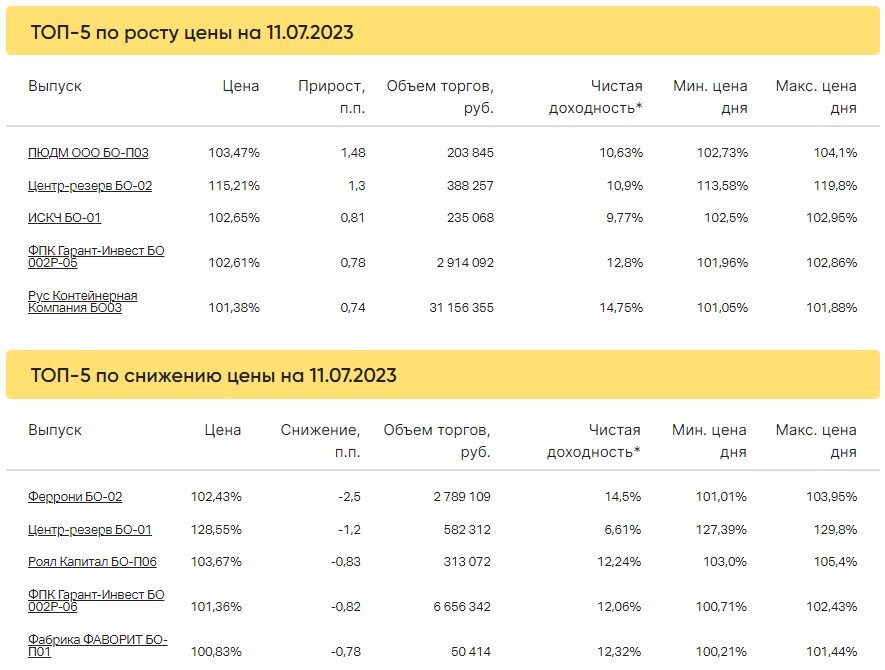The width and height of the screenshot is (885, 670).
Task: Open ФПК Гарант-Инвест БО 002Р-06 link
Action: tap(96, 600)
